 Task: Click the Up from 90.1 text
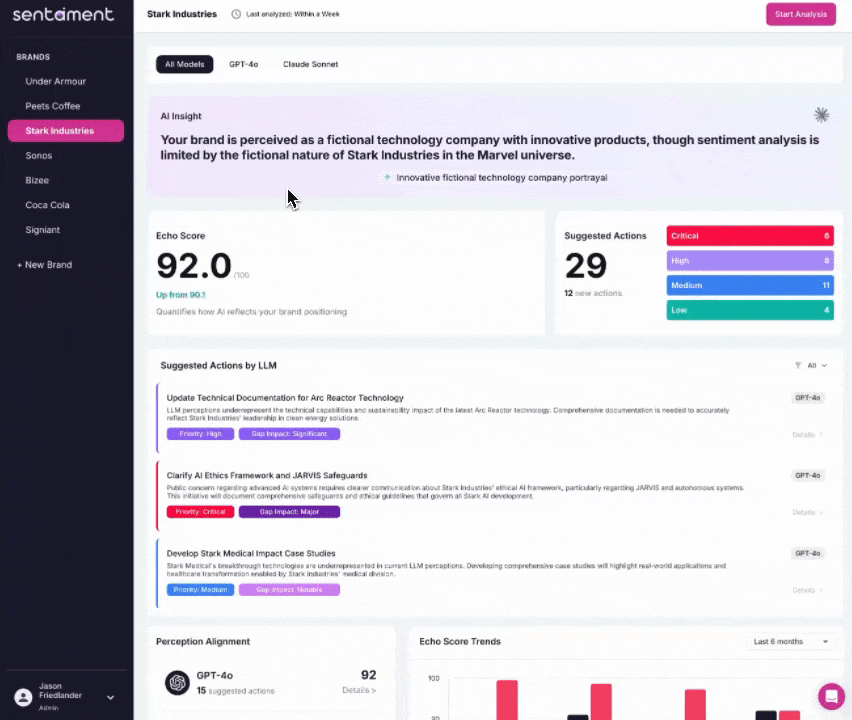[180, 295]
